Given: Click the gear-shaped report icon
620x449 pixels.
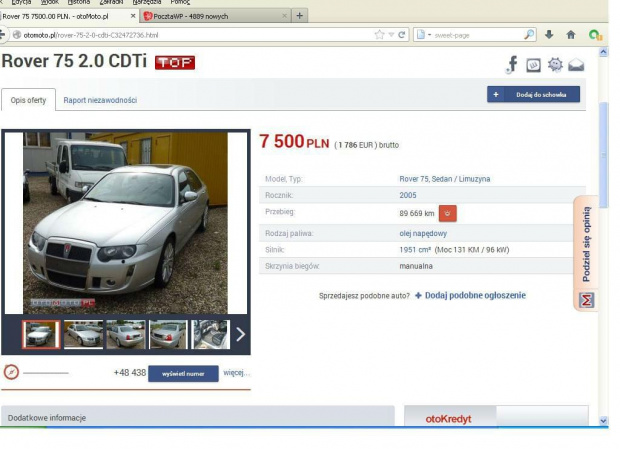Looking at the screenshot, I should click(x=555, y=64).
